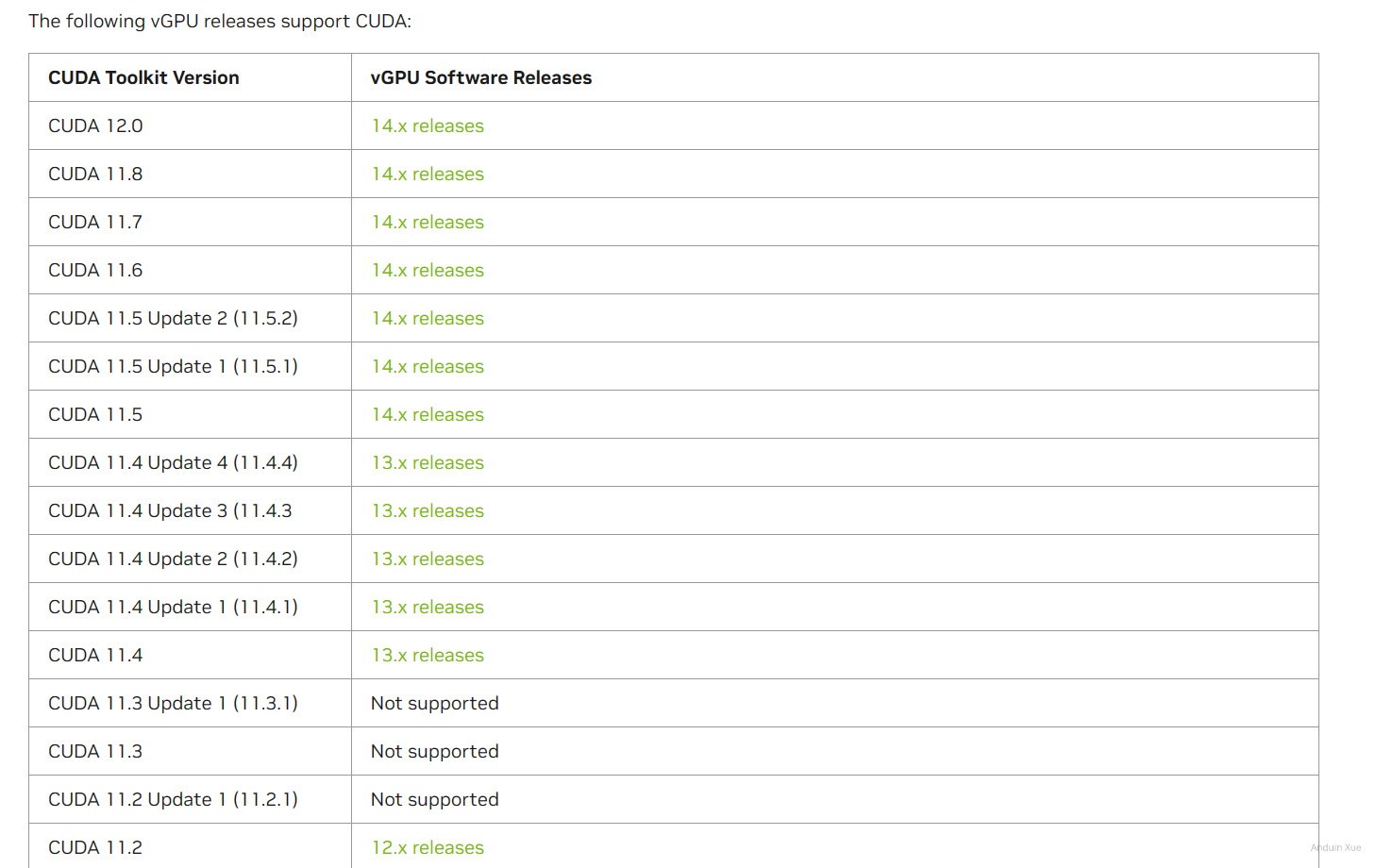Open 14.x releases in the CUDA 11.6 row

(x=427, y=271)
